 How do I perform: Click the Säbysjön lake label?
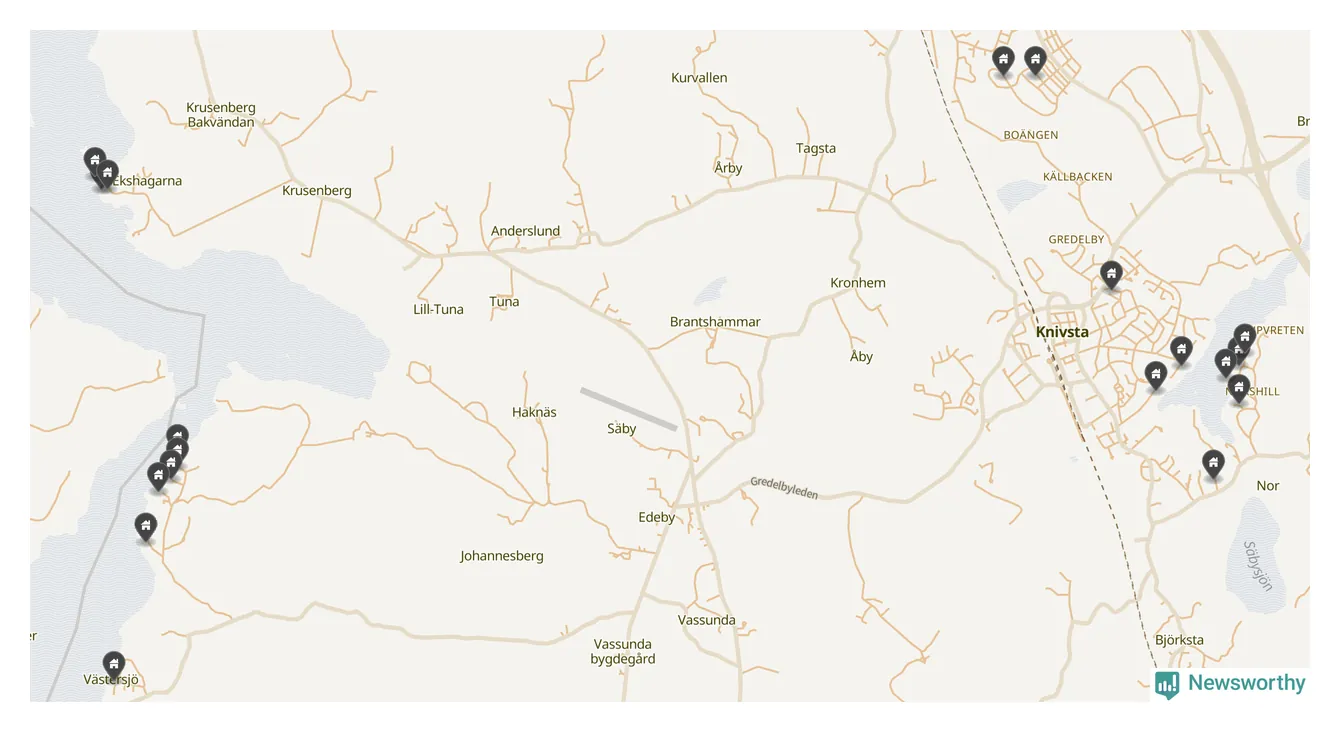[x=1258, y=566]
